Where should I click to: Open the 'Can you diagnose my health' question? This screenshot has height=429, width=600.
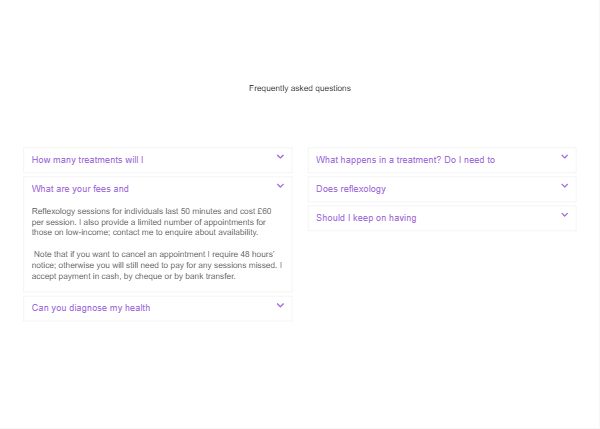click(x=91, y=308)
